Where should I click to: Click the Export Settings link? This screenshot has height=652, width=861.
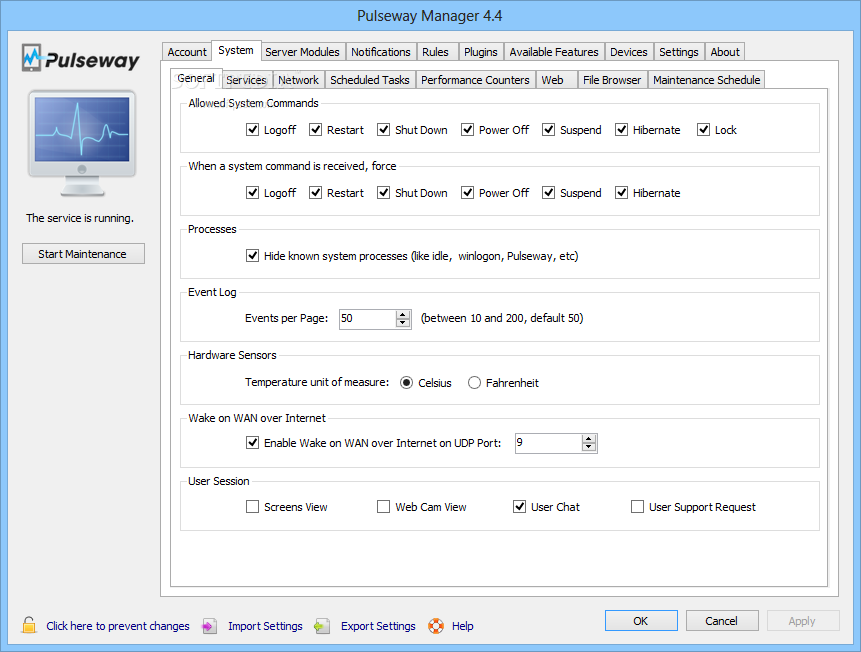click(378, 626)
